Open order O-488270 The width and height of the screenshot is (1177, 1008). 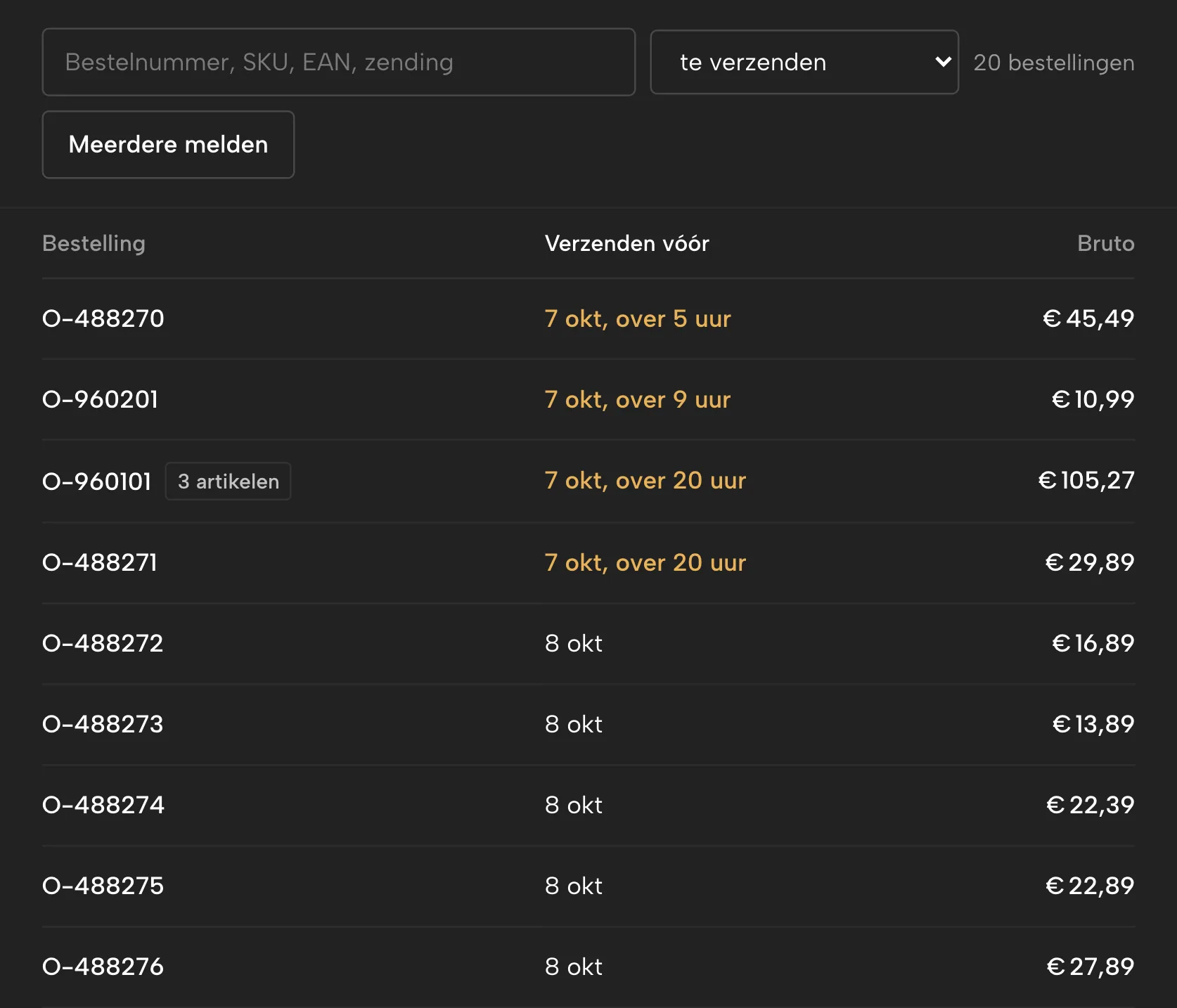pyautogui.click(x=103, y=318)
